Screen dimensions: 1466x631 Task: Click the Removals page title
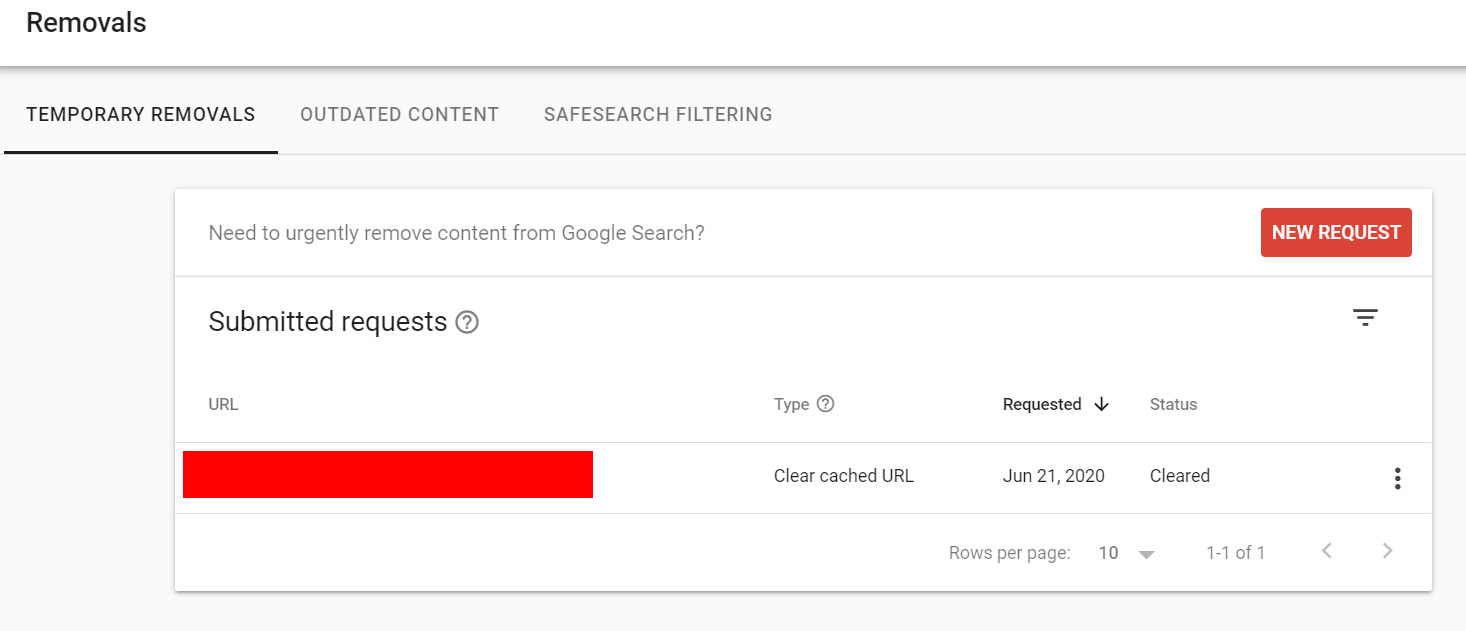pyautogui.click(x=86, y=22)
